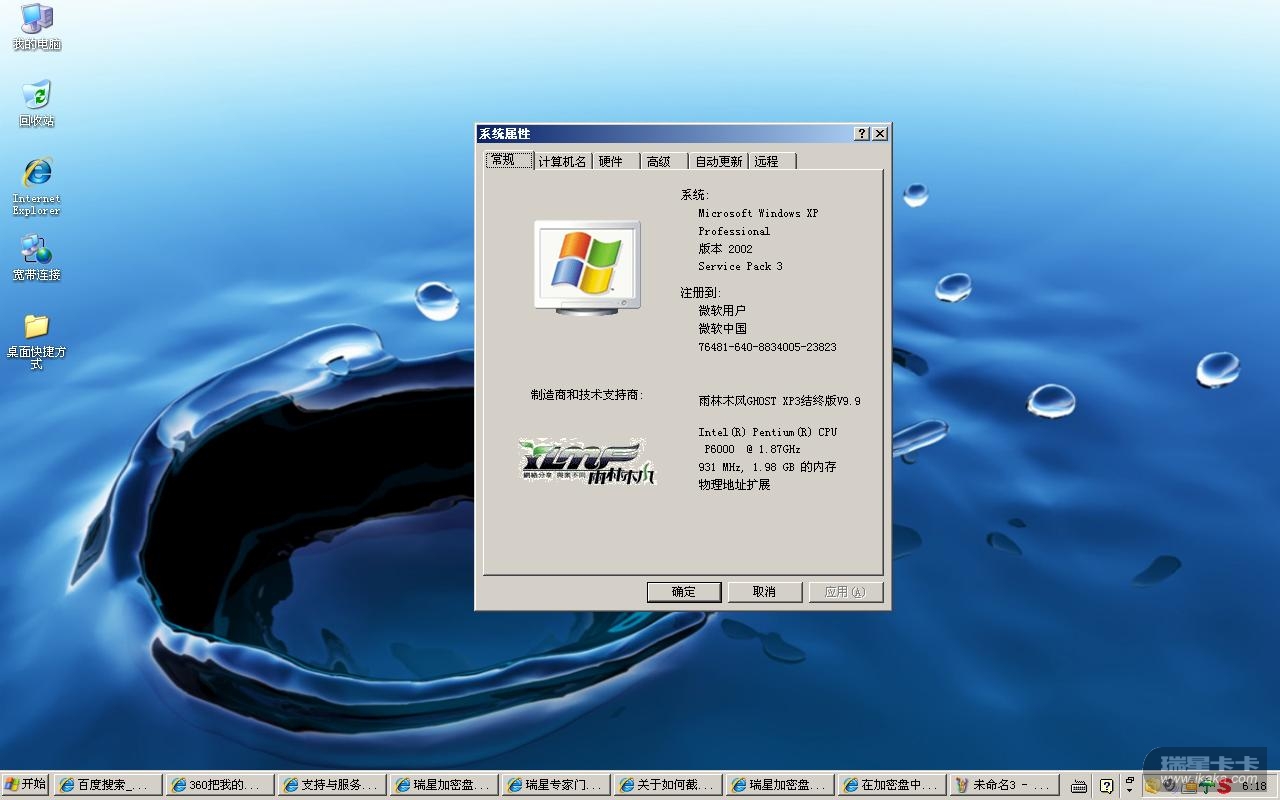Click the briefcase tray icon
The height and width of the screenshot is (800, 1280).
(1190, 786)
